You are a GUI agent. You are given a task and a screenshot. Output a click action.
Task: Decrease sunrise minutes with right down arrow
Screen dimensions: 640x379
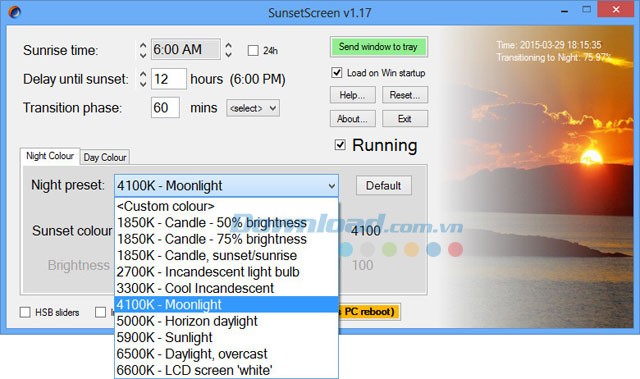click(x=229, y=54)
